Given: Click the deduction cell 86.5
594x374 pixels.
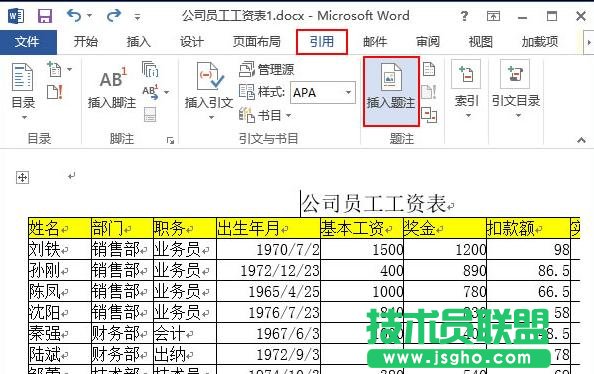Looking at the screenshot, I should pos(528,270).
